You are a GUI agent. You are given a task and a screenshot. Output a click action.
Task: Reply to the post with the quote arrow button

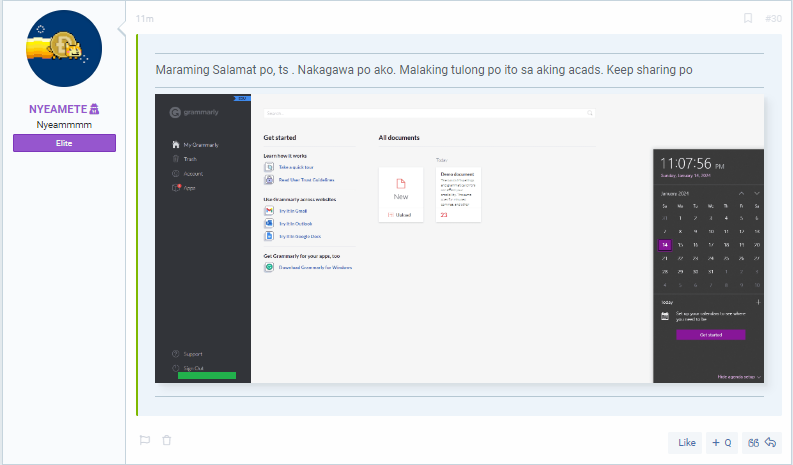(762, 443)
